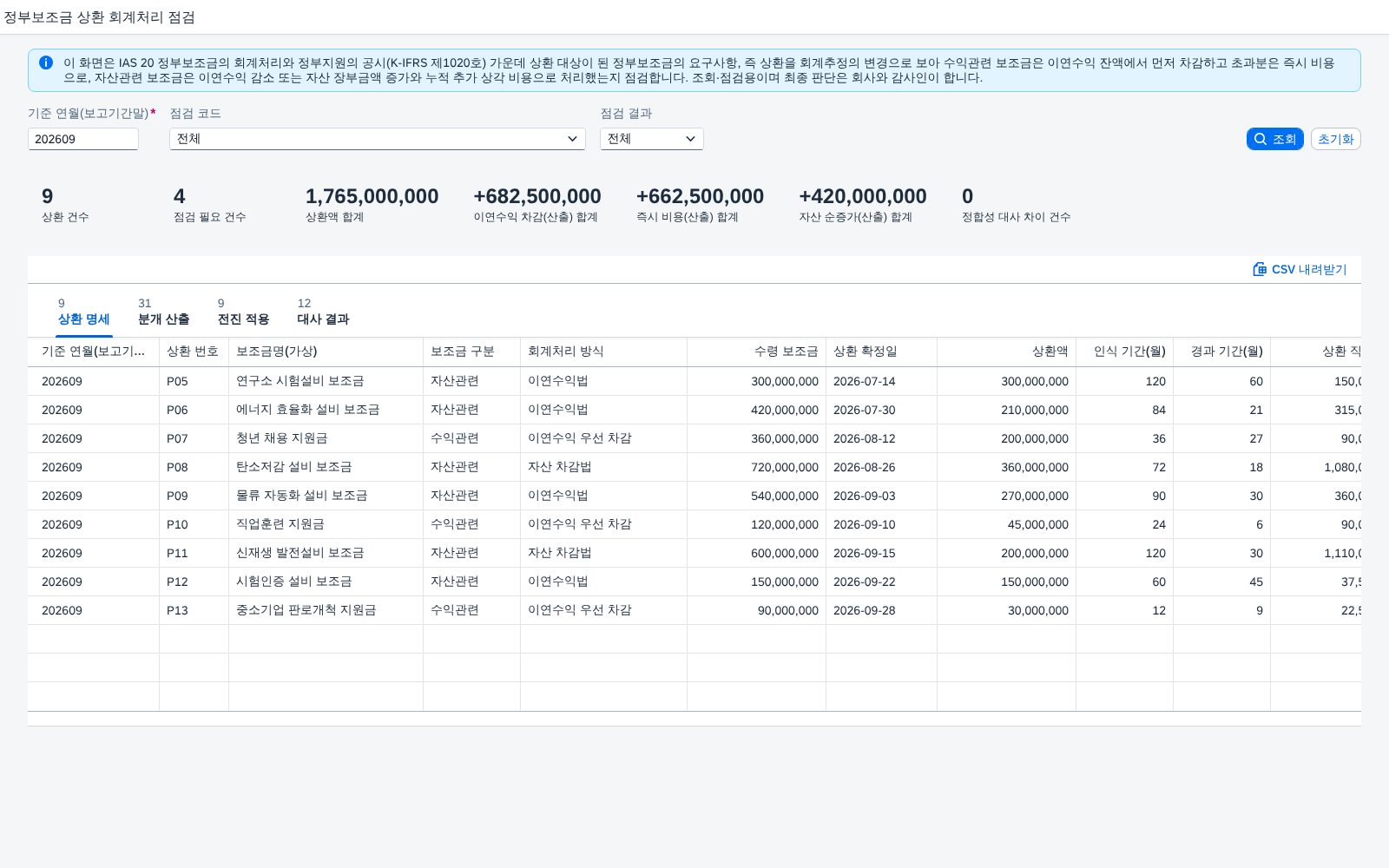Select the cell 신재생 발전설비 보조금
The image size is (1389, 868).
[326, 553]
